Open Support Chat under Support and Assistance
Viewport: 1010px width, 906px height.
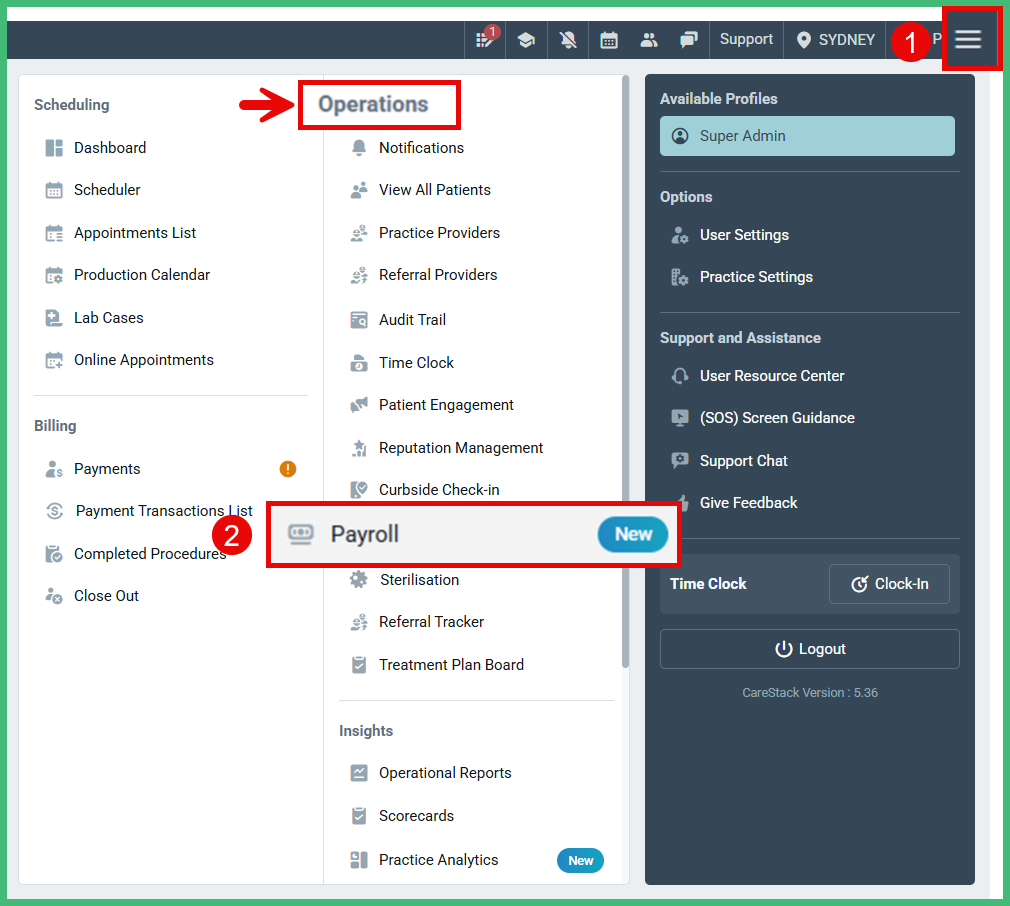742,460
